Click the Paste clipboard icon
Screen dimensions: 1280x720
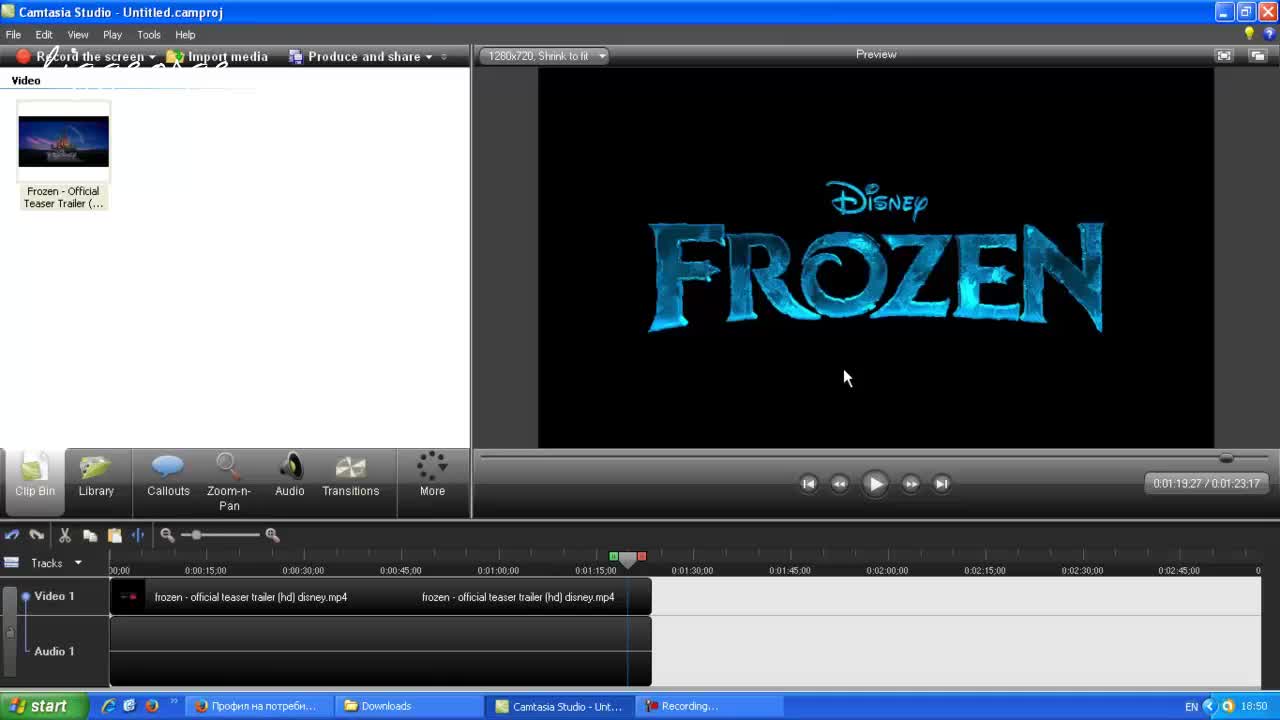coord(114,535)
